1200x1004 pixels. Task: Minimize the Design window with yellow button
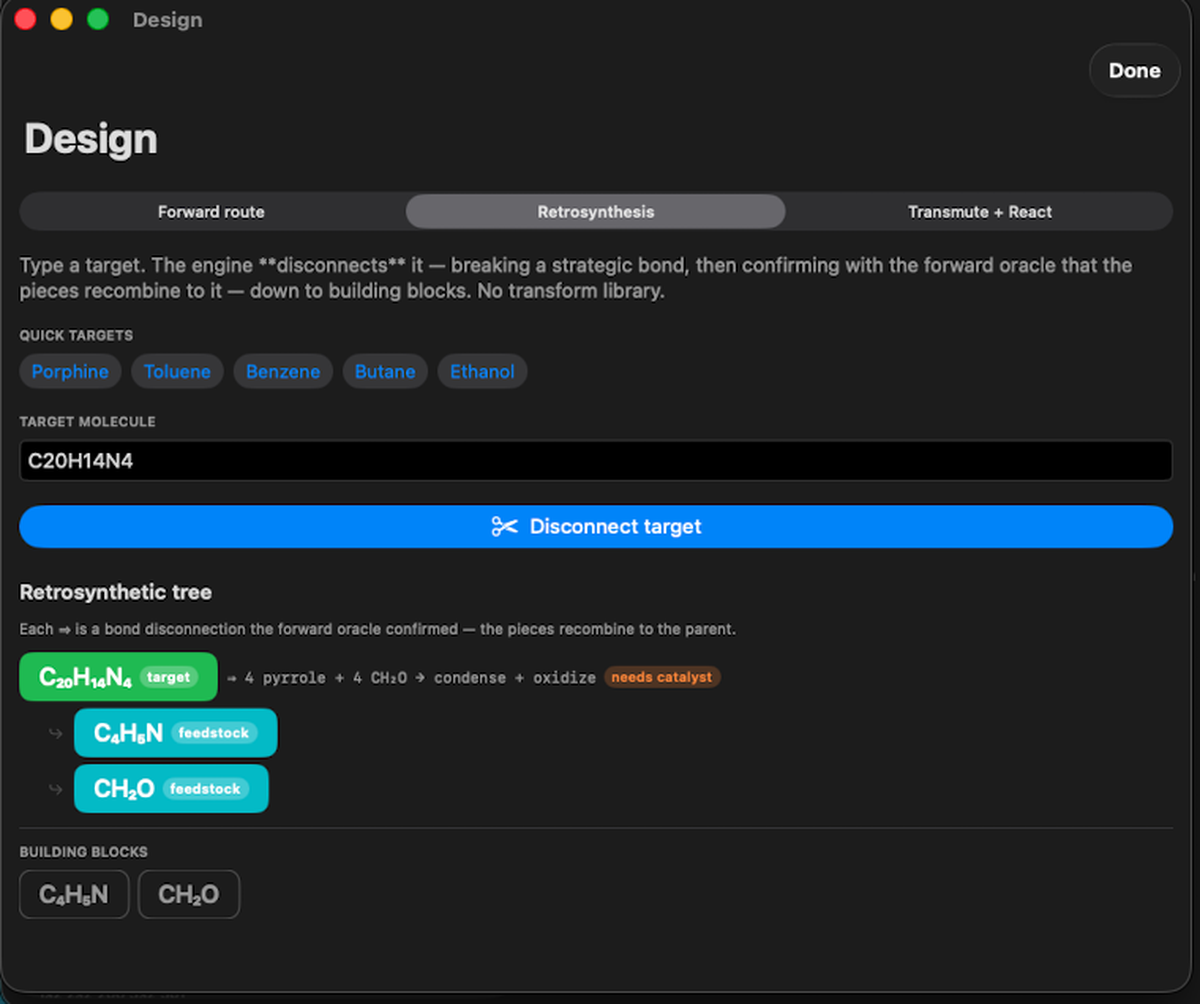(x=61, y=20)
